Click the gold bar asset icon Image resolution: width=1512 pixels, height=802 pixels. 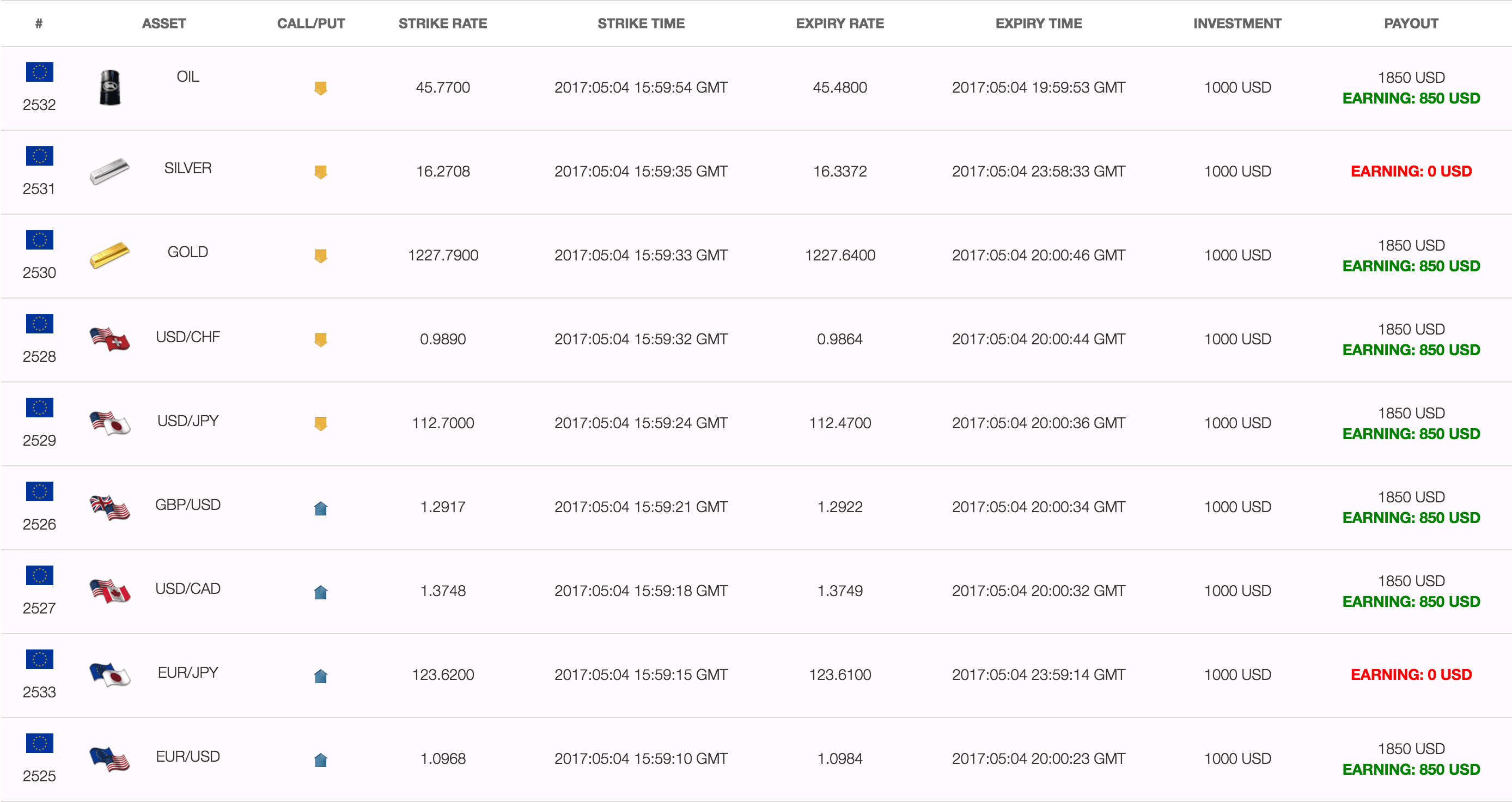tap(110, 255)
